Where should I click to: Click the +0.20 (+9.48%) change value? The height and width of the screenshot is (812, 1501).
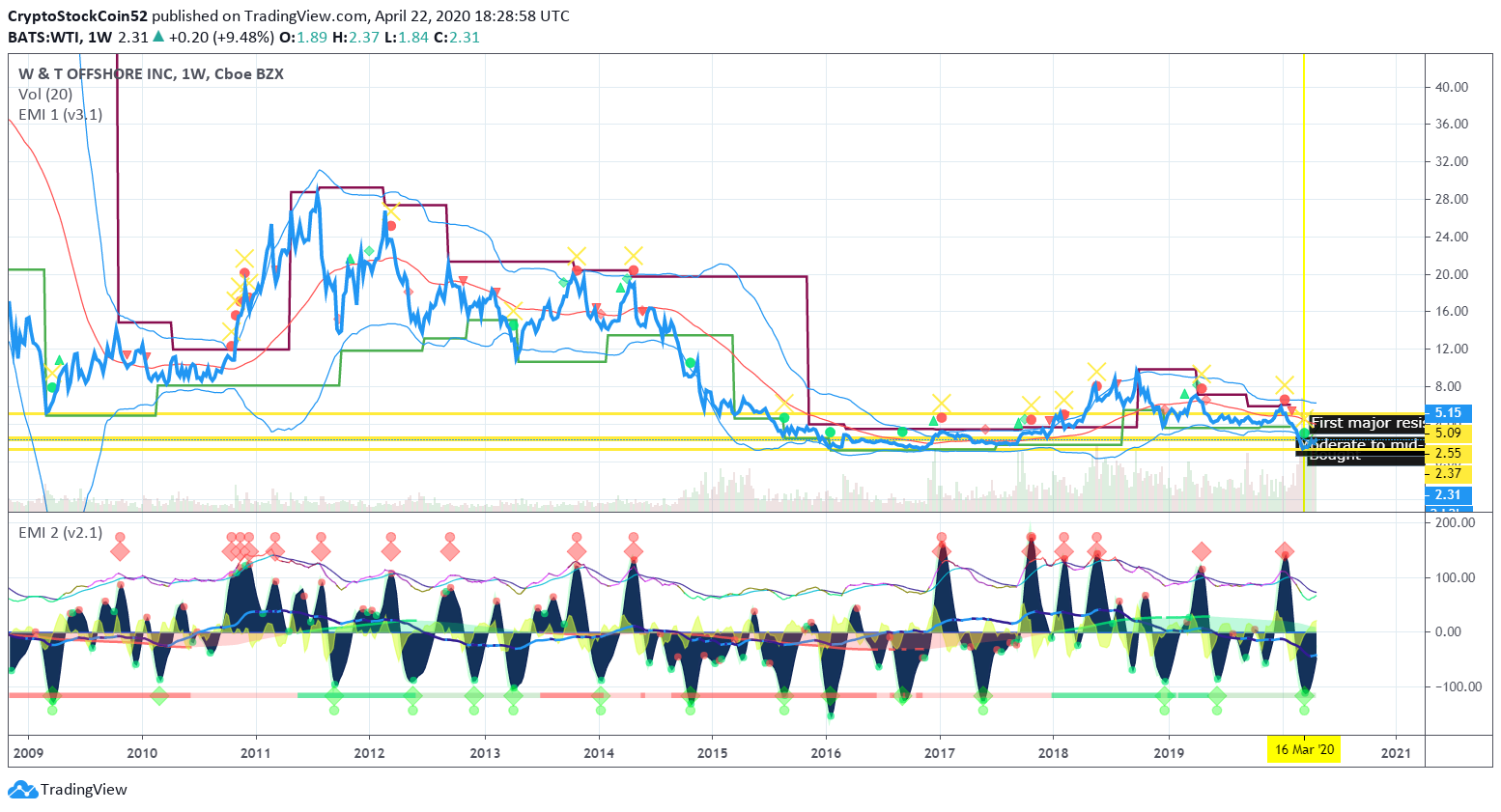[222, 38]
